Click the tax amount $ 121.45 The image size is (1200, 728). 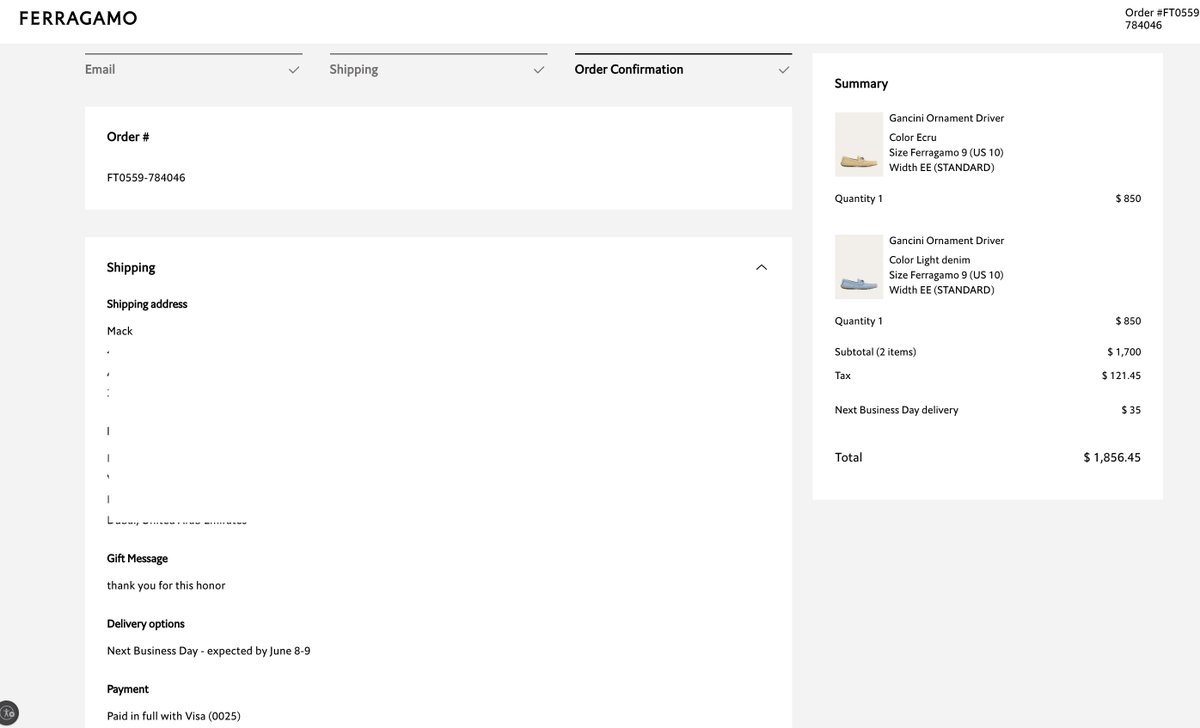[x=1121, y=376]
